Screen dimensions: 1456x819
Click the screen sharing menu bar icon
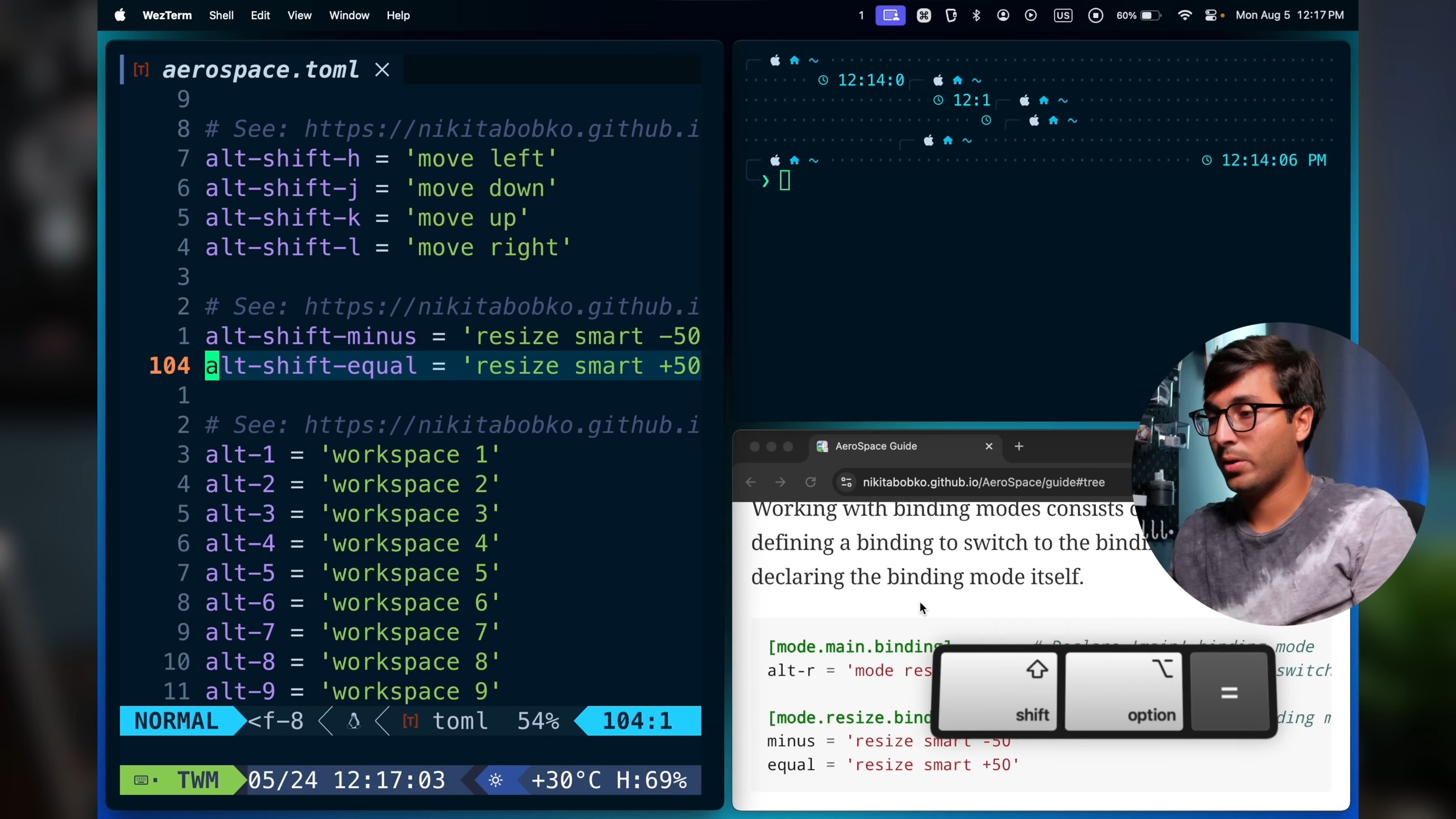point(890,15)
